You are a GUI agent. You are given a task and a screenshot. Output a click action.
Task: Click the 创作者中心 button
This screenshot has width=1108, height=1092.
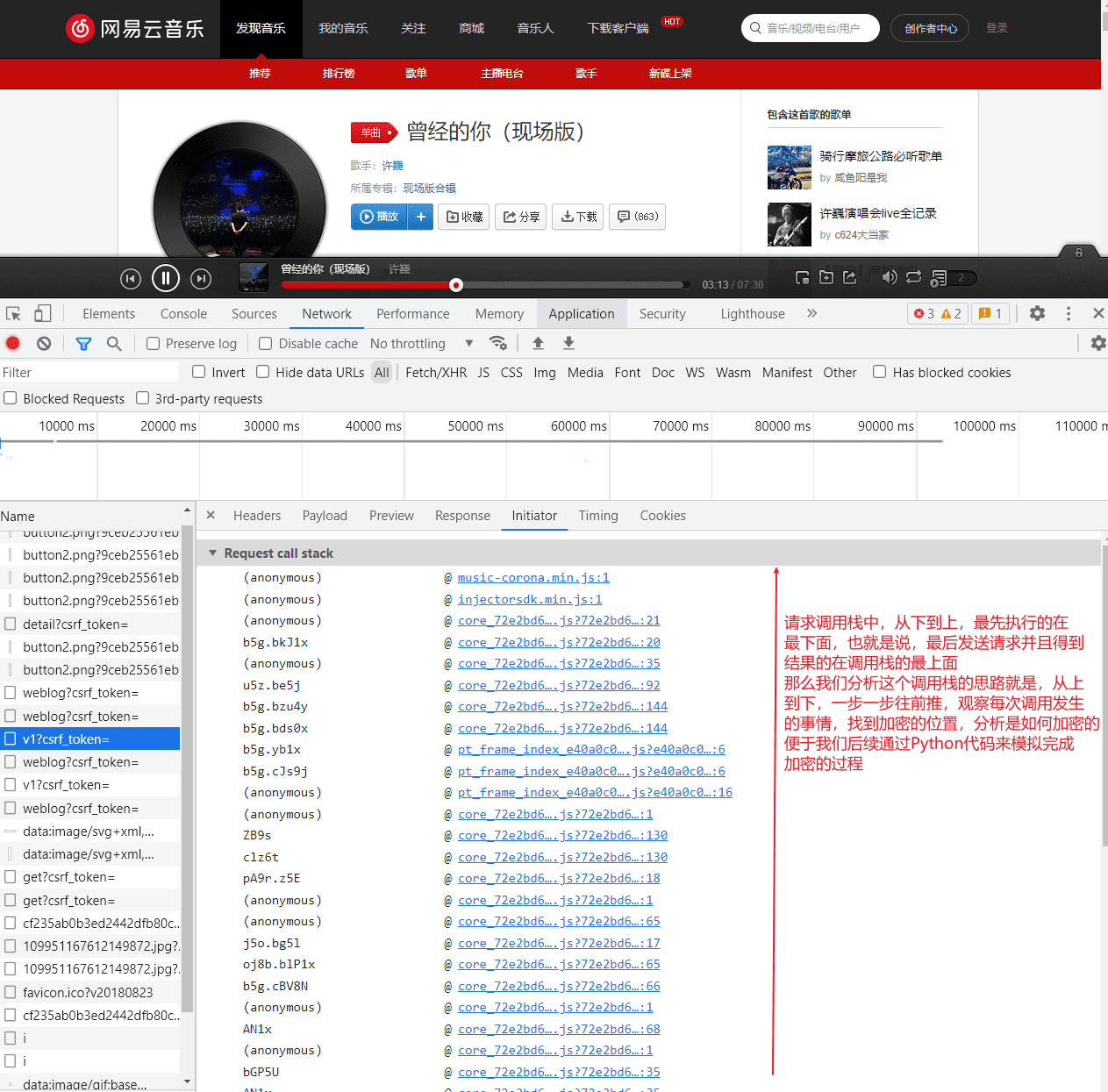[x=930, y=28]
